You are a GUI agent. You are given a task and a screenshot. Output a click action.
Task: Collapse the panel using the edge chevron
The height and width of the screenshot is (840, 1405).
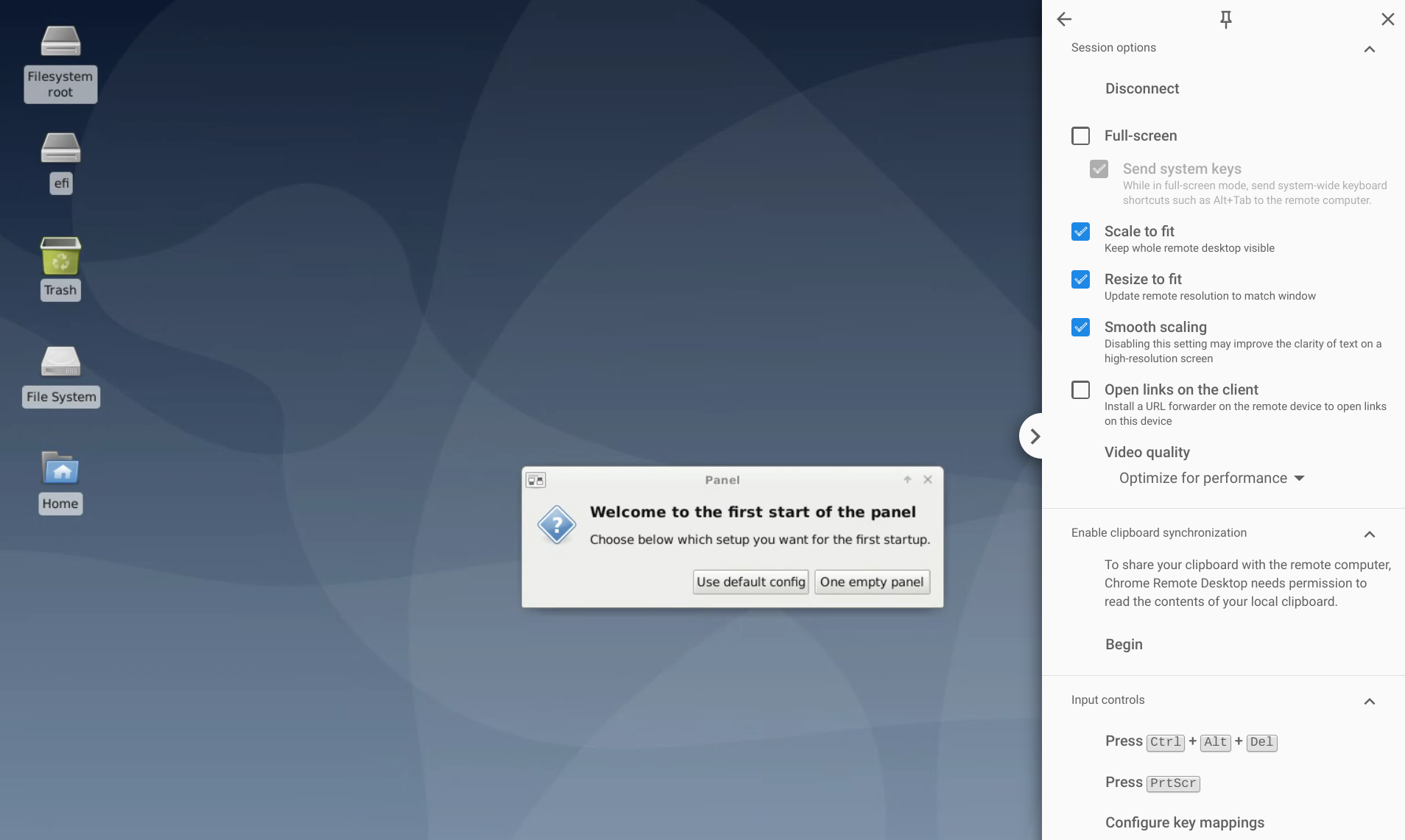coord(1034,435)
